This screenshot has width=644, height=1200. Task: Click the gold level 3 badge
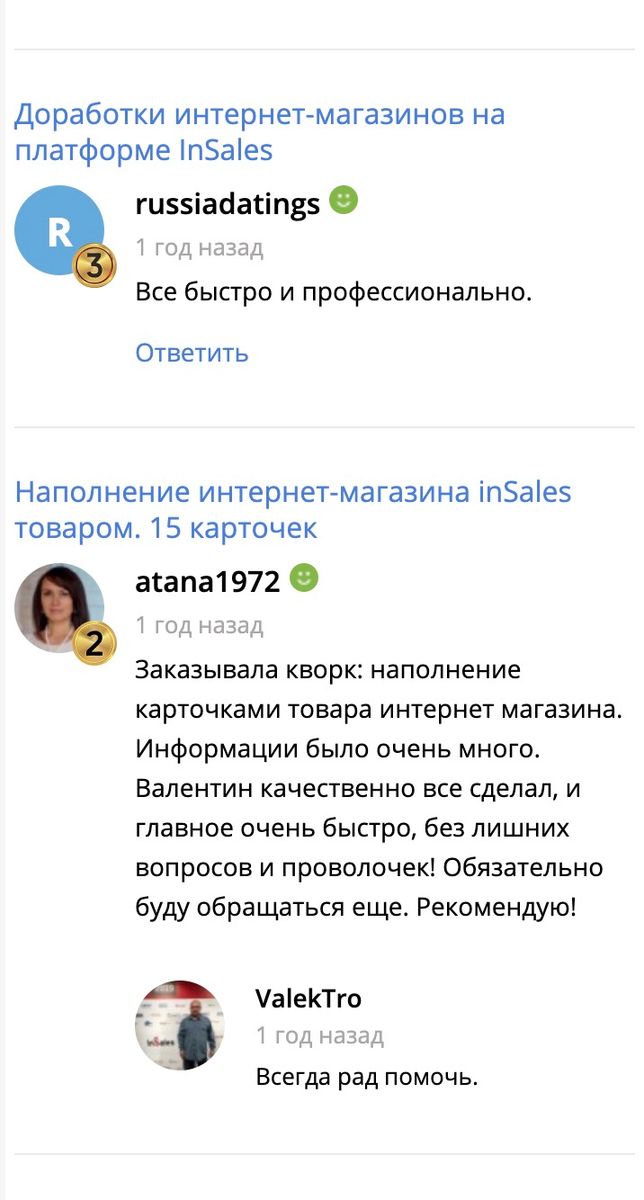coord(95,266)
